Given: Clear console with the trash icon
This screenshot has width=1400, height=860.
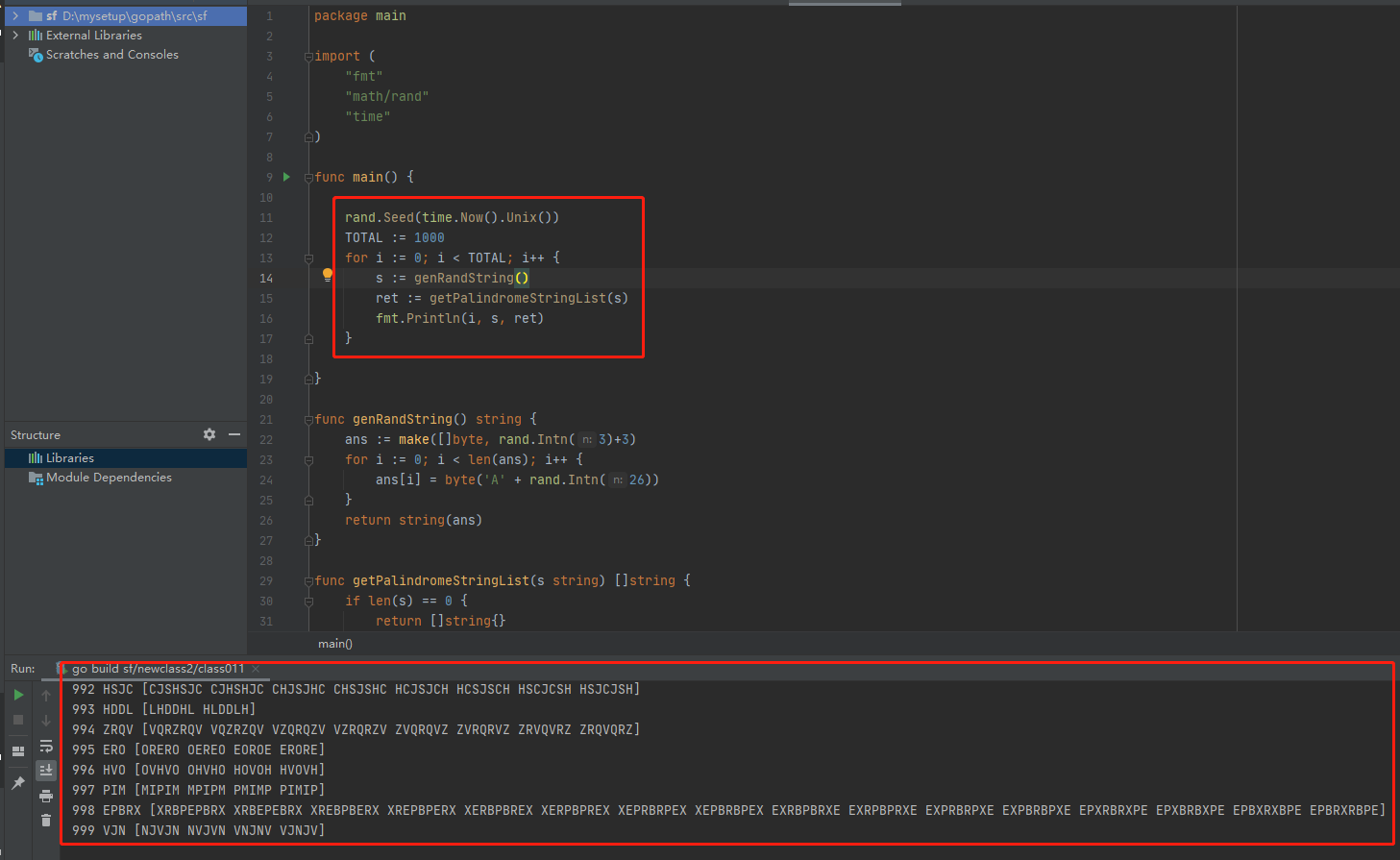Looking at the screenshot, I should pyautogui.click(x=46, y=820).
